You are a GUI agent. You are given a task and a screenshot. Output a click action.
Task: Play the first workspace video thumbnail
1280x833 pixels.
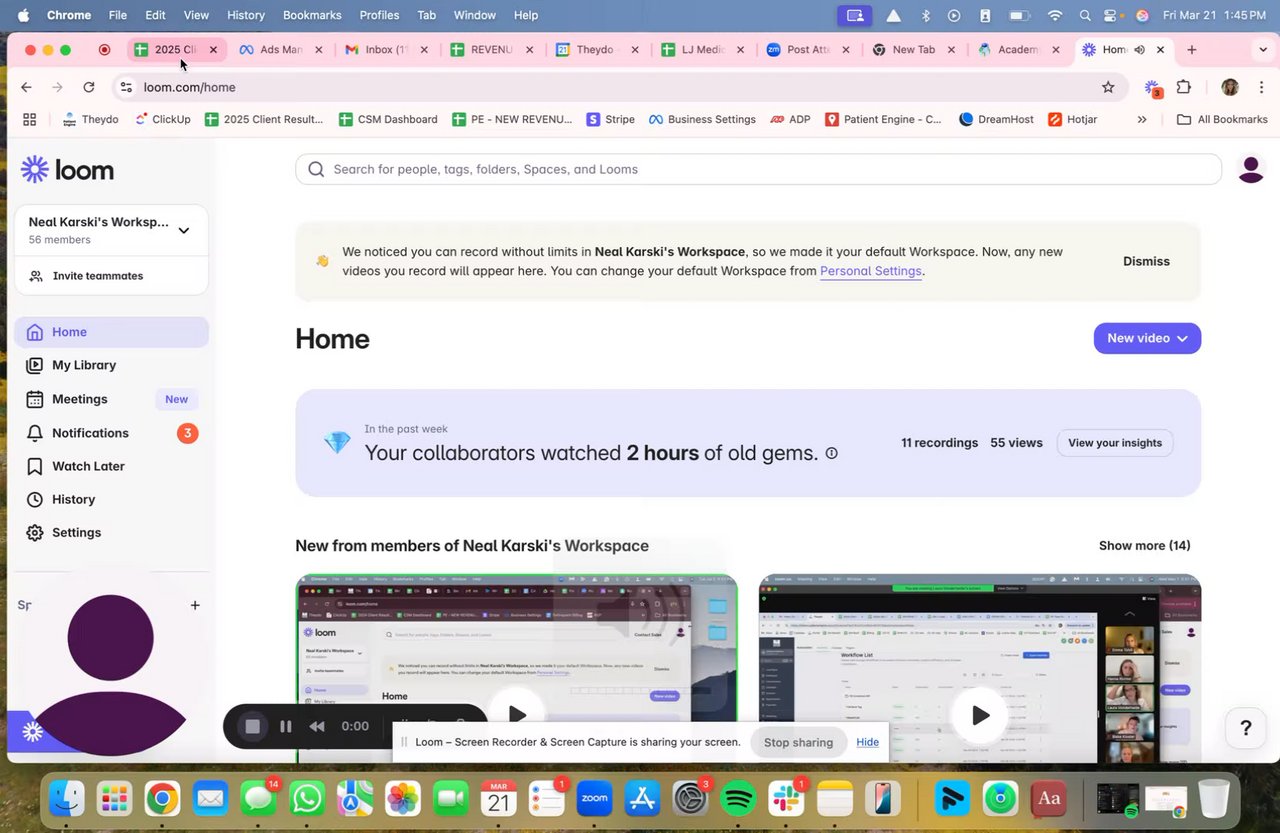[517, 714]
